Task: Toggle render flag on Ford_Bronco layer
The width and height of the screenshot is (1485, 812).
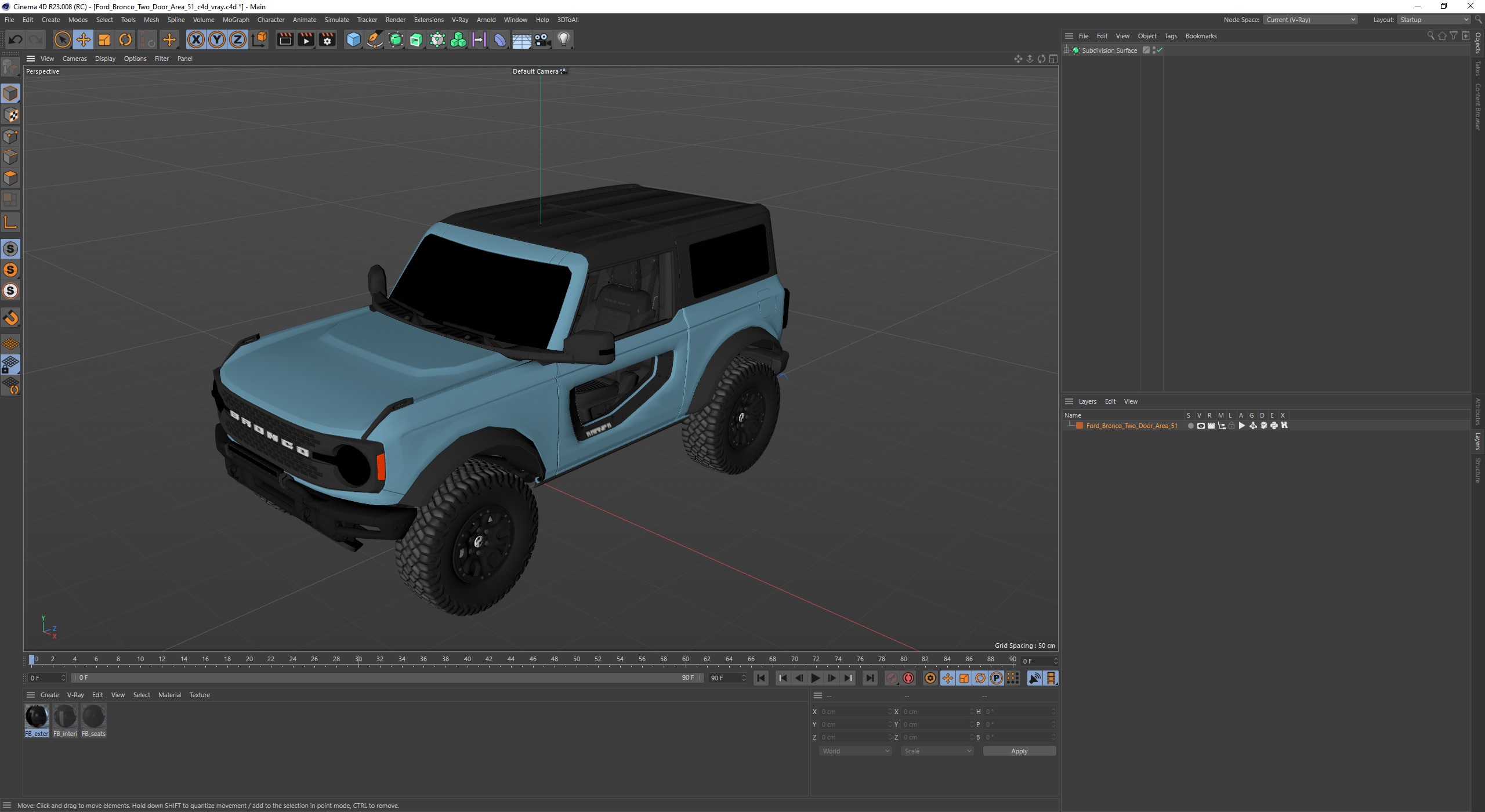Action: (1211, 426)
